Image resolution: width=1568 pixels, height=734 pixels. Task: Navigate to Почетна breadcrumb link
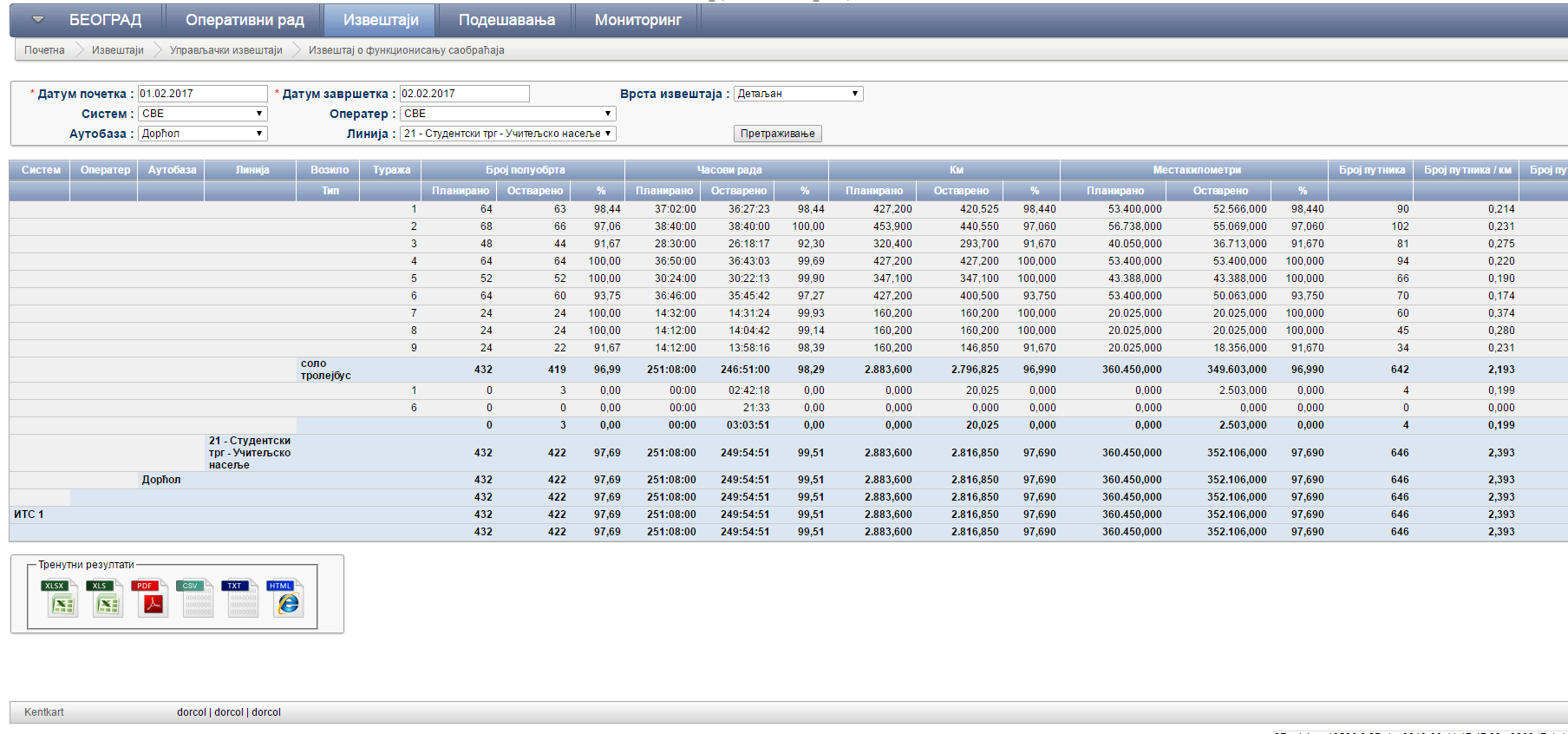pyautogui.click(x=44, y=50)
